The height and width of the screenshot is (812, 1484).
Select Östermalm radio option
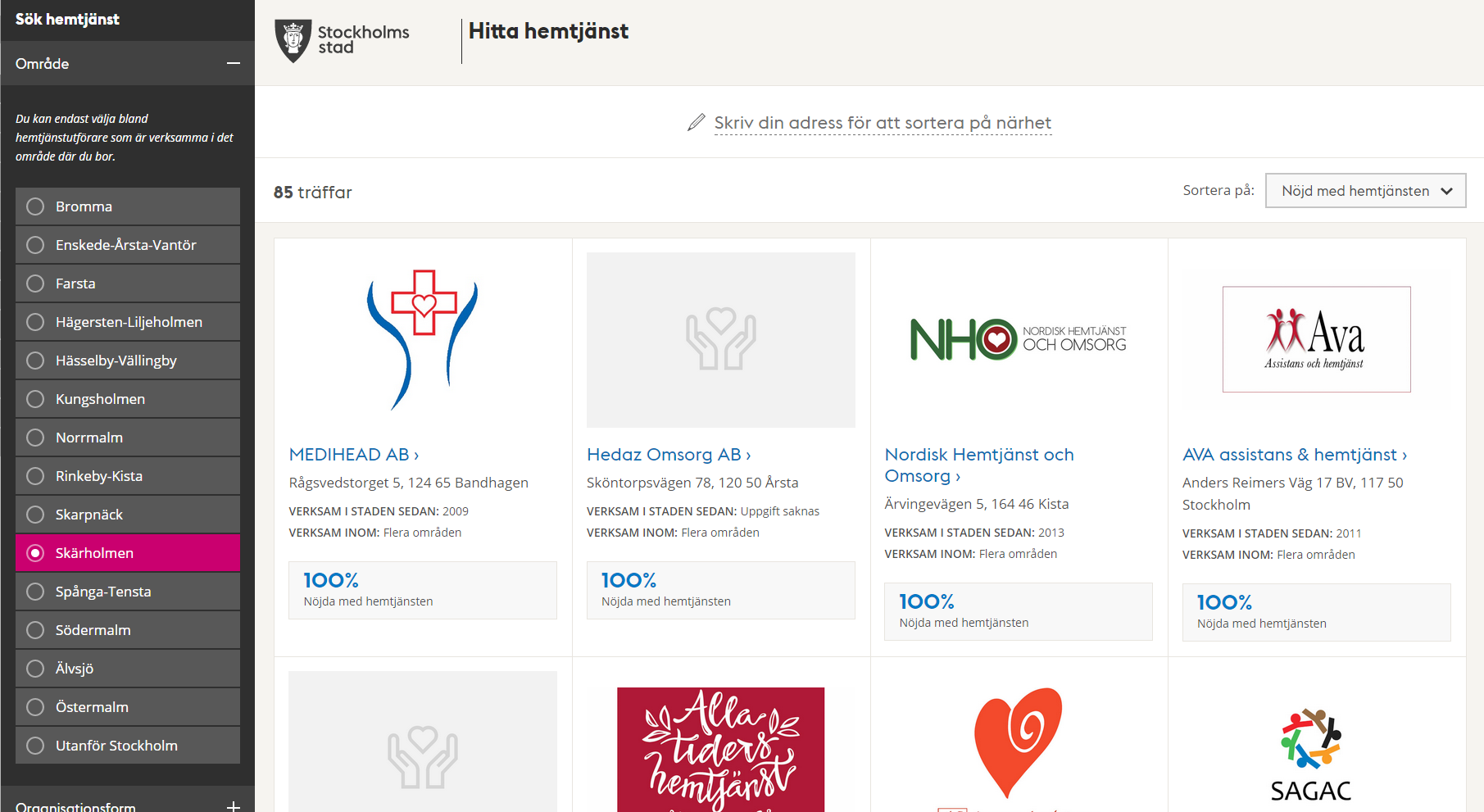tap(35, 707)
